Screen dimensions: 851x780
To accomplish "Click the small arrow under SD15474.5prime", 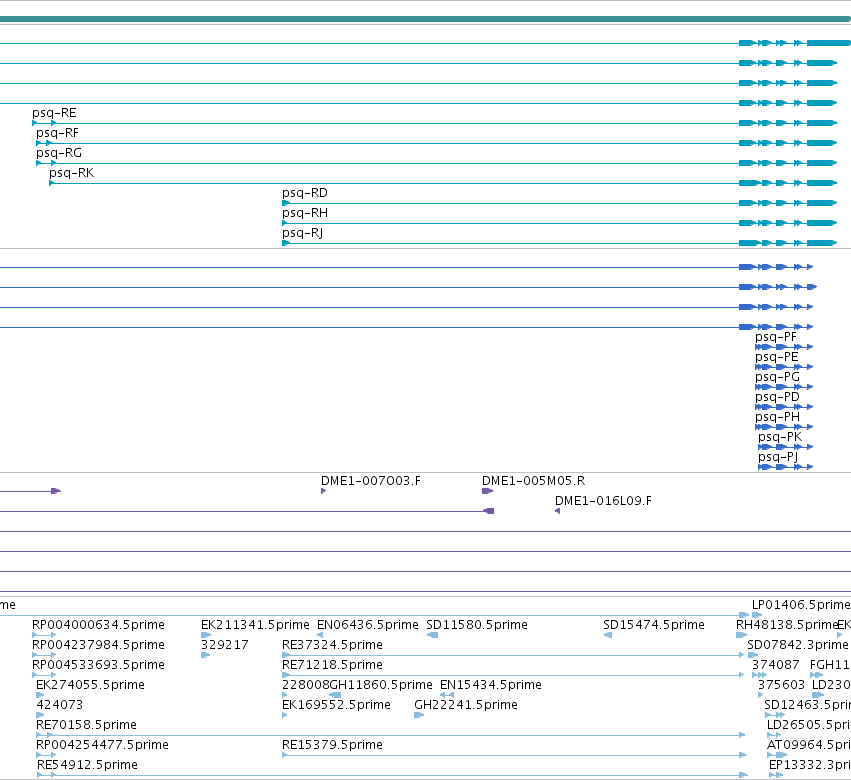I will [608, 635].
